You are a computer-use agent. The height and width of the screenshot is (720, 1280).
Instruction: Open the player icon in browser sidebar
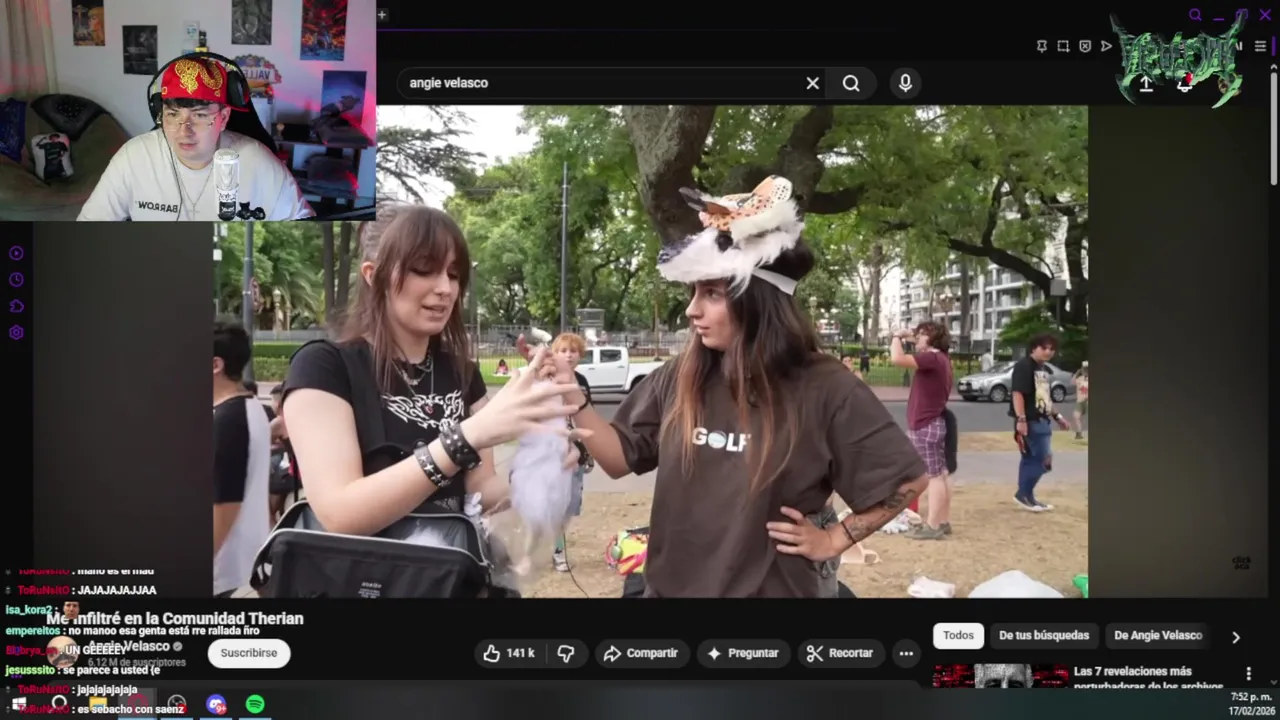pyautogui.click(x=16, y=253)
